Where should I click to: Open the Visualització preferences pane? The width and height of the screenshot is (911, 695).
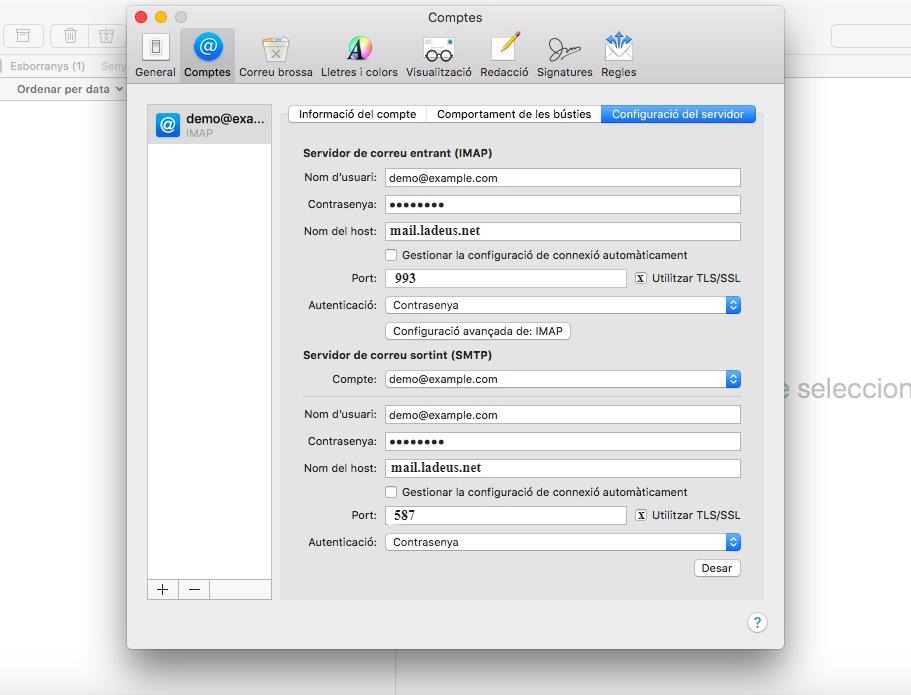[438, 54]
